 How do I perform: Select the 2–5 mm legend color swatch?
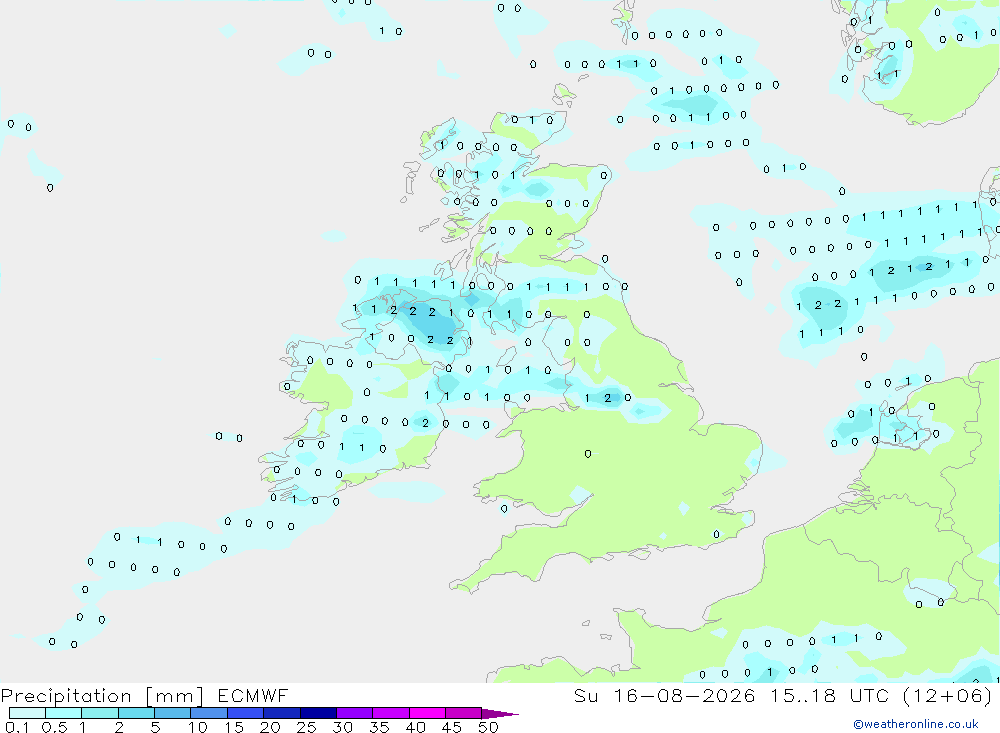click(x=136, y=713)
